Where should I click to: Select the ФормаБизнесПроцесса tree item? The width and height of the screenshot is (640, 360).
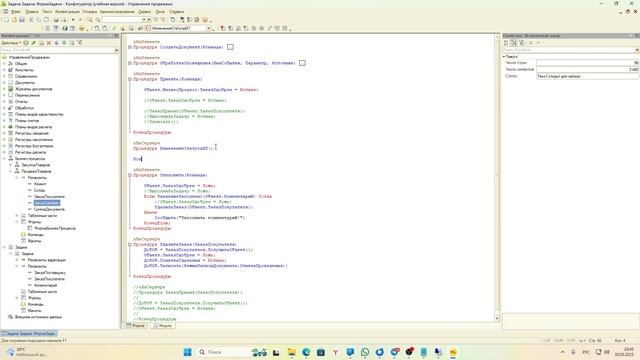[55, 228]
